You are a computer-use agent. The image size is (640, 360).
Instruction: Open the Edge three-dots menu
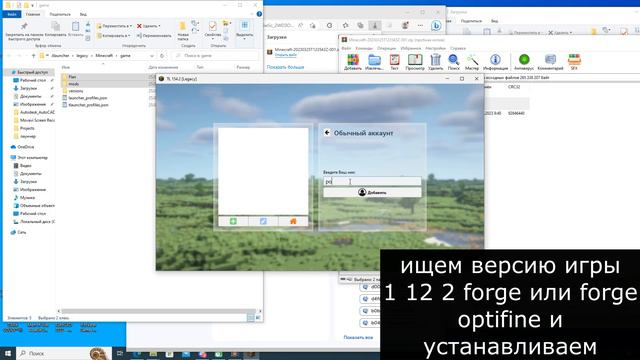coord(420,25)
